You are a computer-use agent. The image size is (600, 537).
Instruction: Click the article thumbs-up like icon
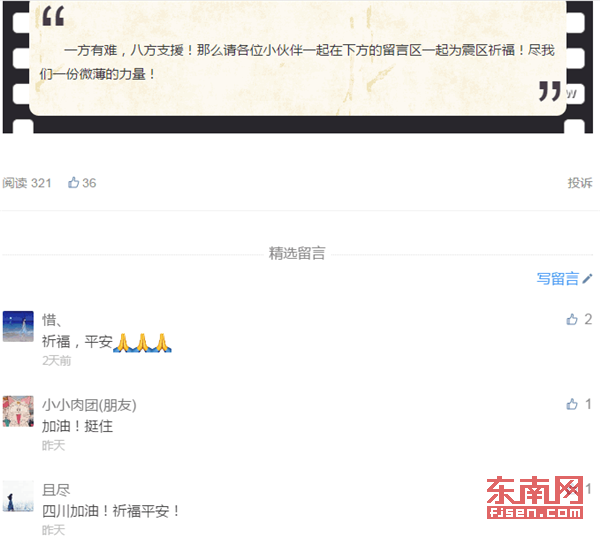pos(73,183)
